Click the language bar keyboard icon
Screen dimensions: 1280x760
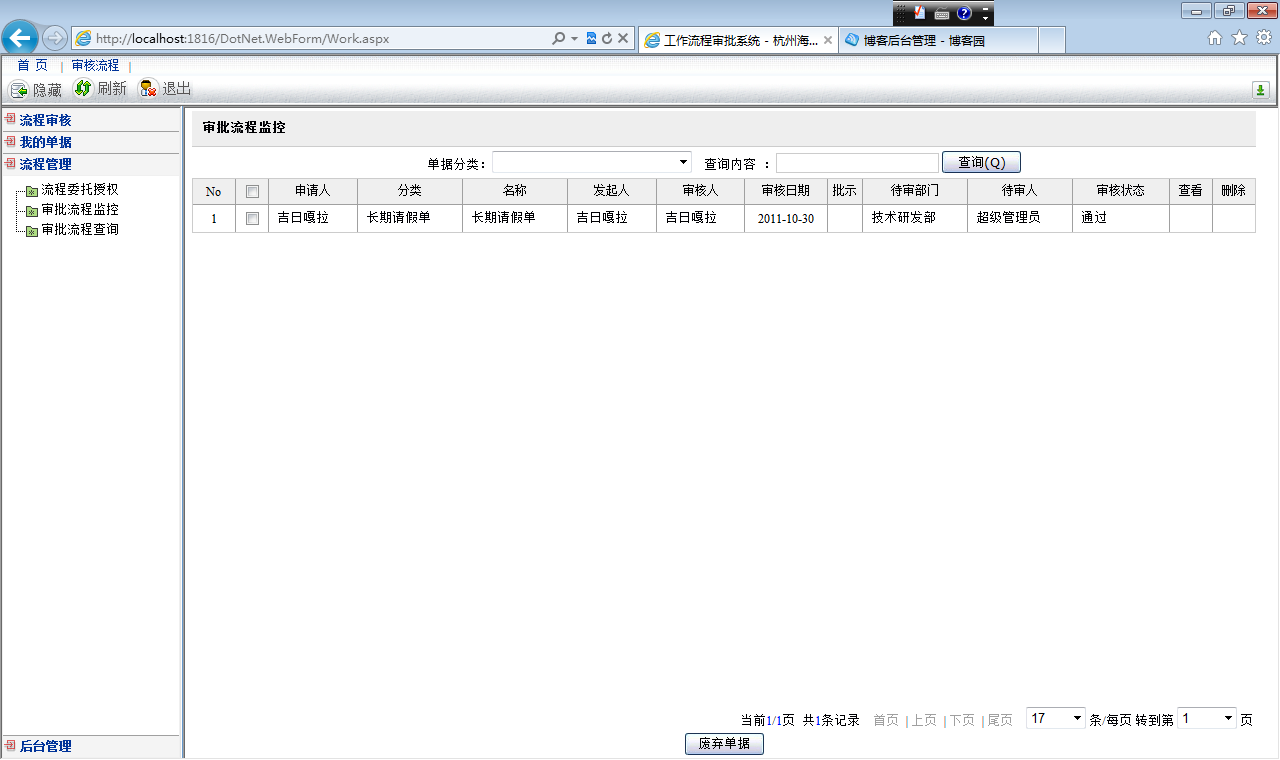pyautogui.click(x=942, y=13)
